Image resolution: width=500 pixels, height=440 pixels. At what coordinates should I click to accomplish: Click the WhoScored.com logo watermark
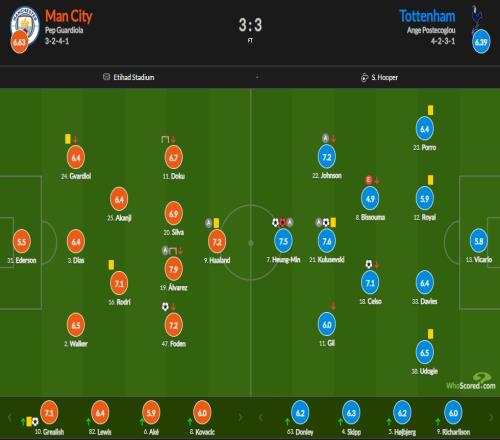[471, 382]
